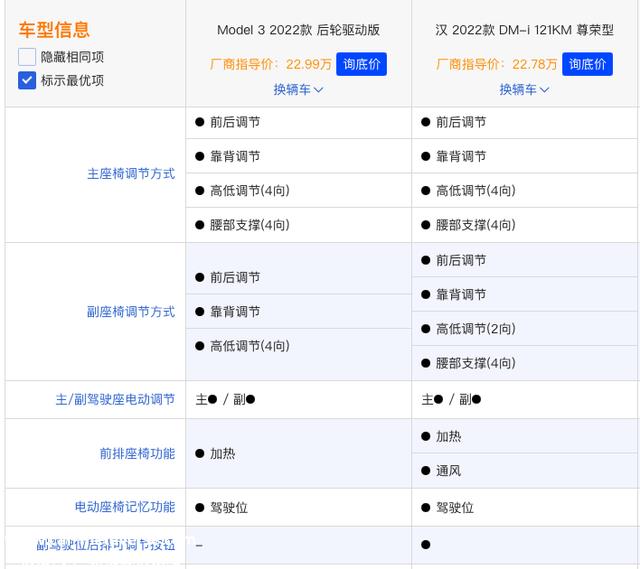Uncheck the 标示最优项 checkbox
Image resolution: width=640 pixels, height=569 pixels.
tap(27, 80)
